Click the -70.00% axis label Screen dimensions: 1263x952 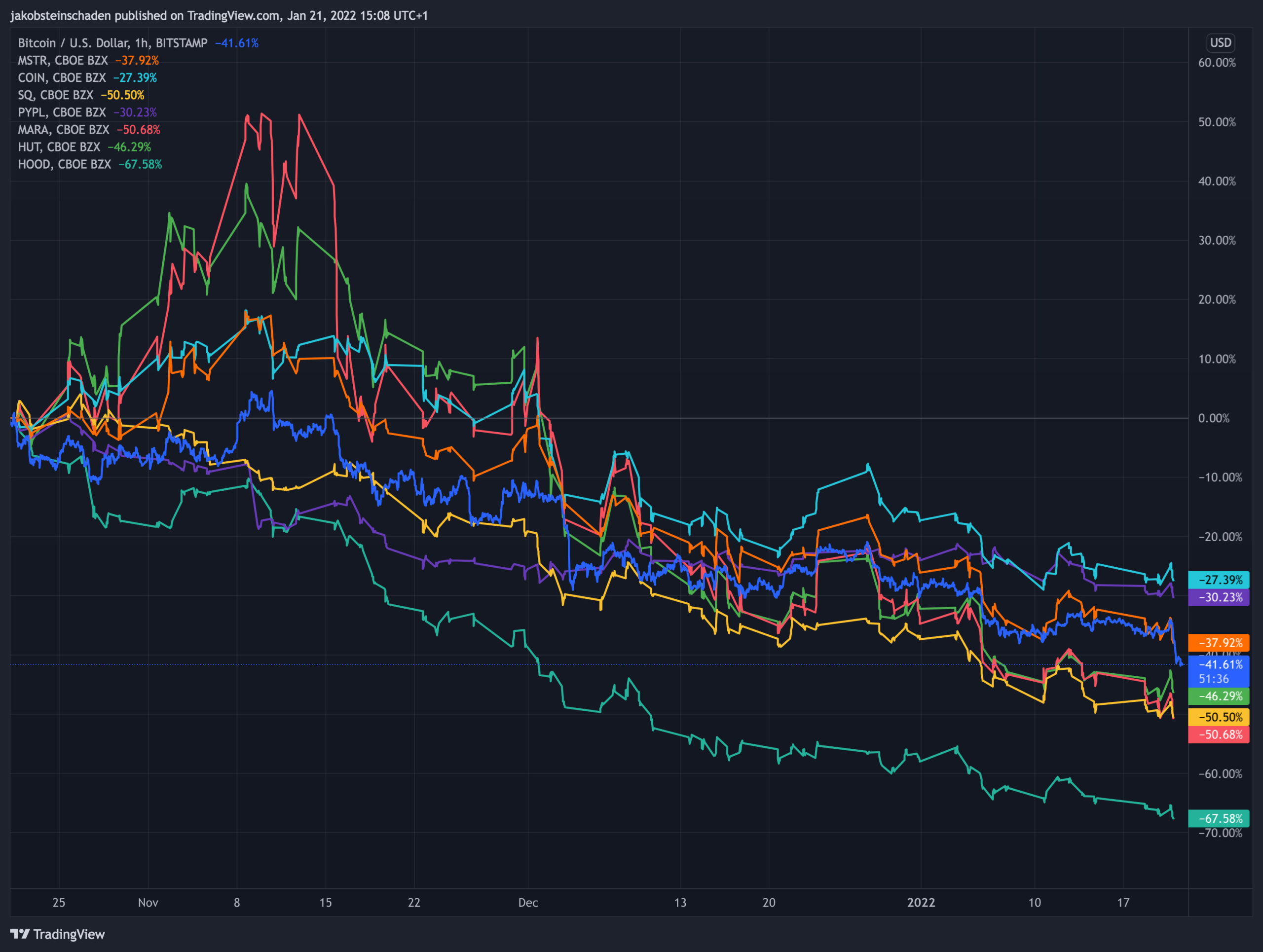coord(1220,833)
